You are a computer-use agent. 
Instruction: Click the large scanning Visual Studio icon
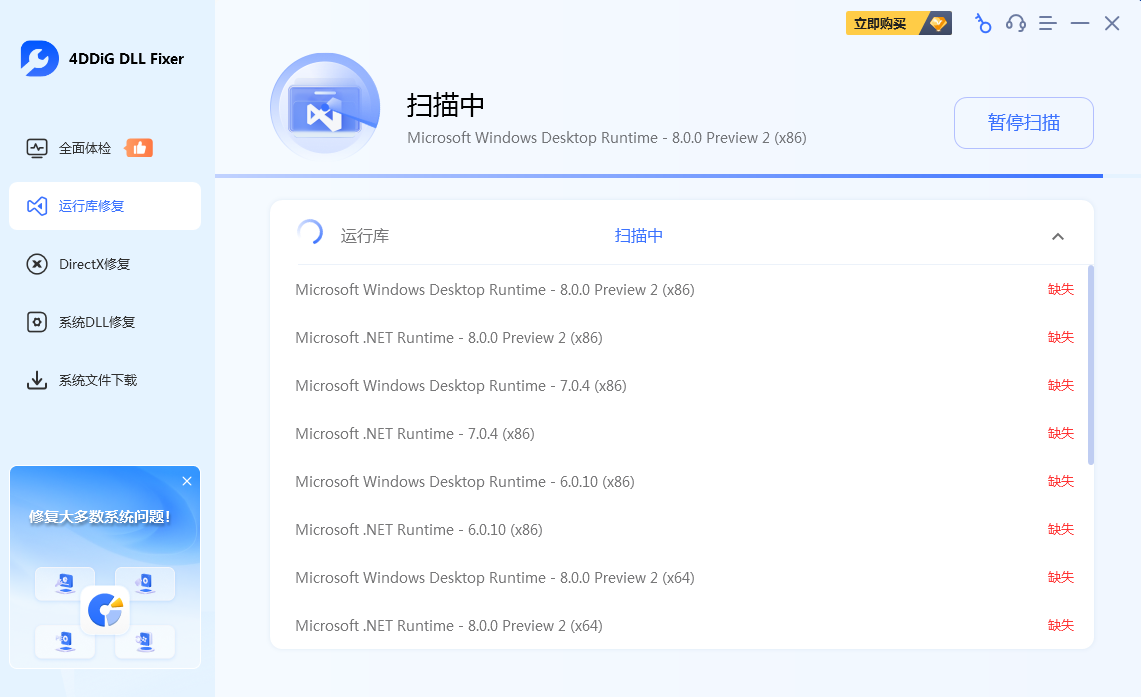[325, 108]
